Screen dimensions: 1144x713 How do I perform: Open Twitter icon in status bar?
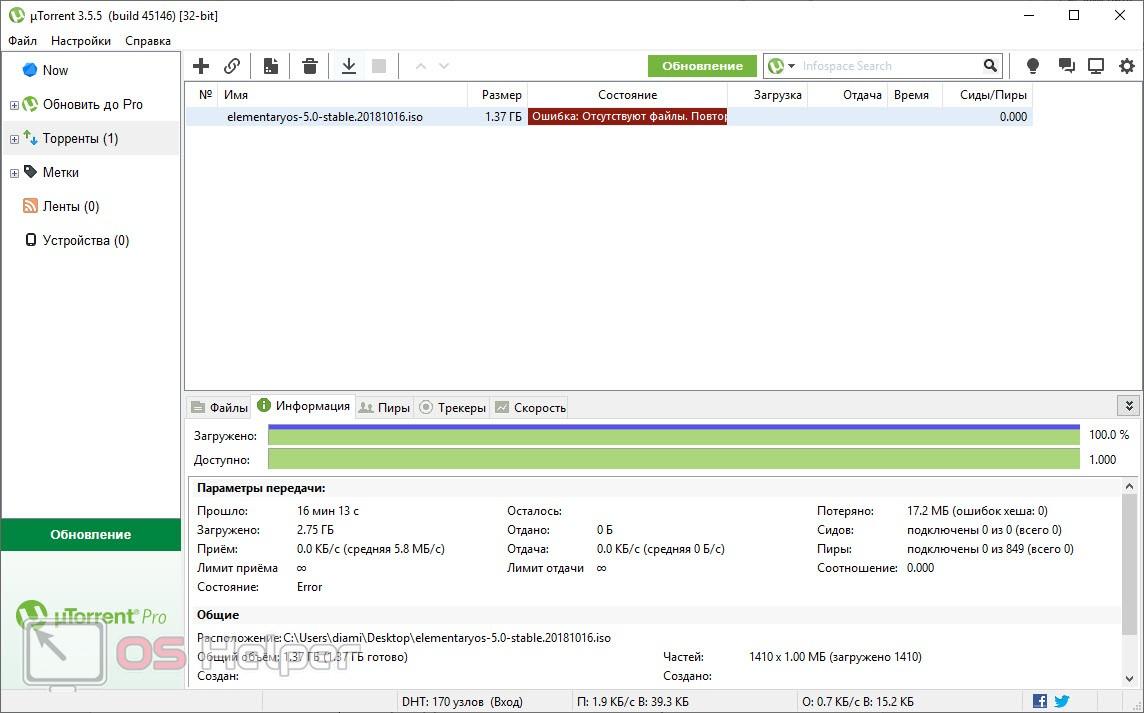coord(1062,701)
